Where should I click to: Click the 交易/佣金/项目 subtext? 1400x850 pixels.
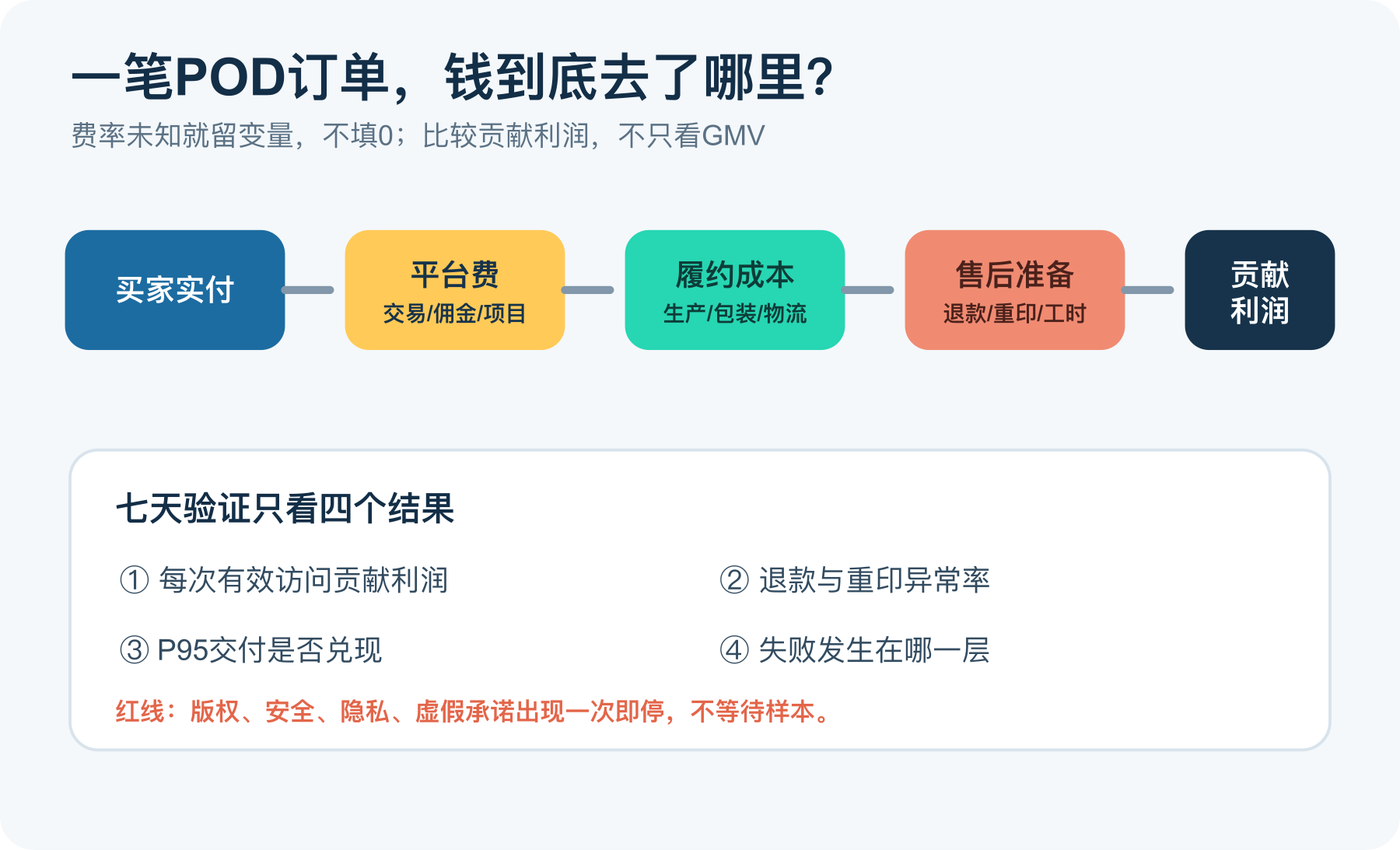455,313
